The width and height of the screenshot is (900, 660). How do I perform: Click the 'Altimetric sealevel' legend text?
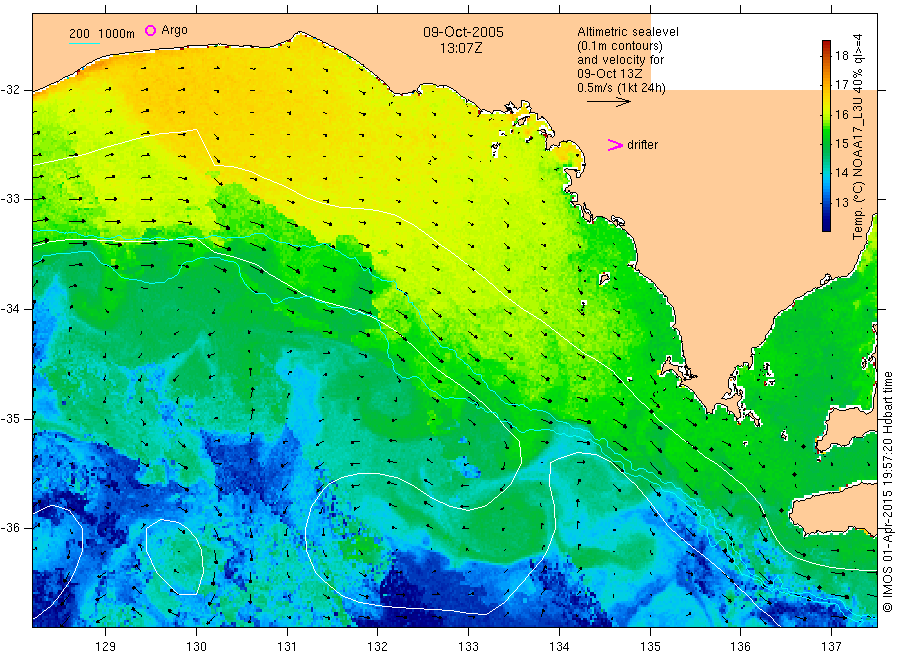coord(628,32)
